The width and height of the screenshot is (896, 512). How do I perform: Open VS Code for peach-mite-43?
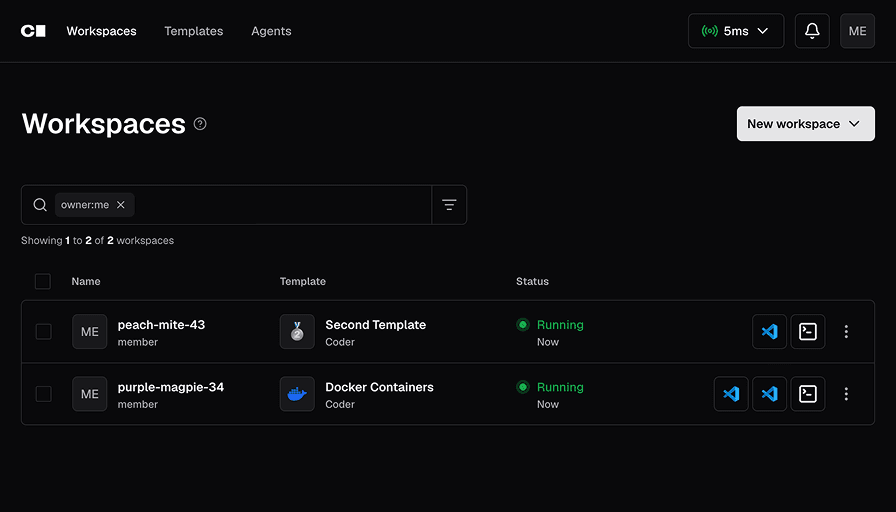pos(769,331)
